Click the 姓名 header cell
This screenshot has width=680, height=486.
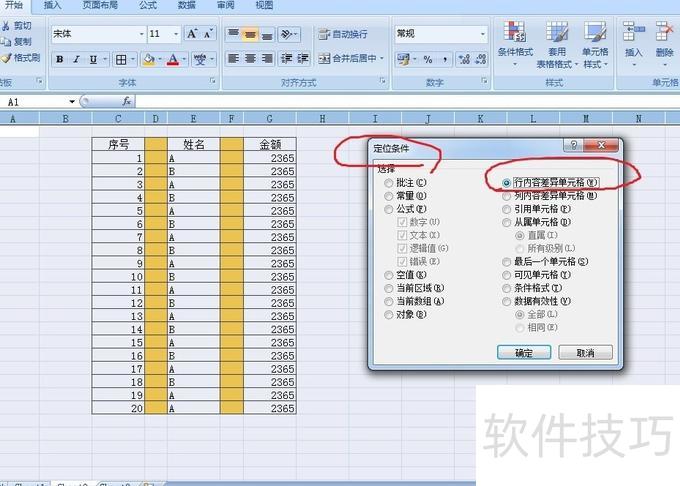193,144
